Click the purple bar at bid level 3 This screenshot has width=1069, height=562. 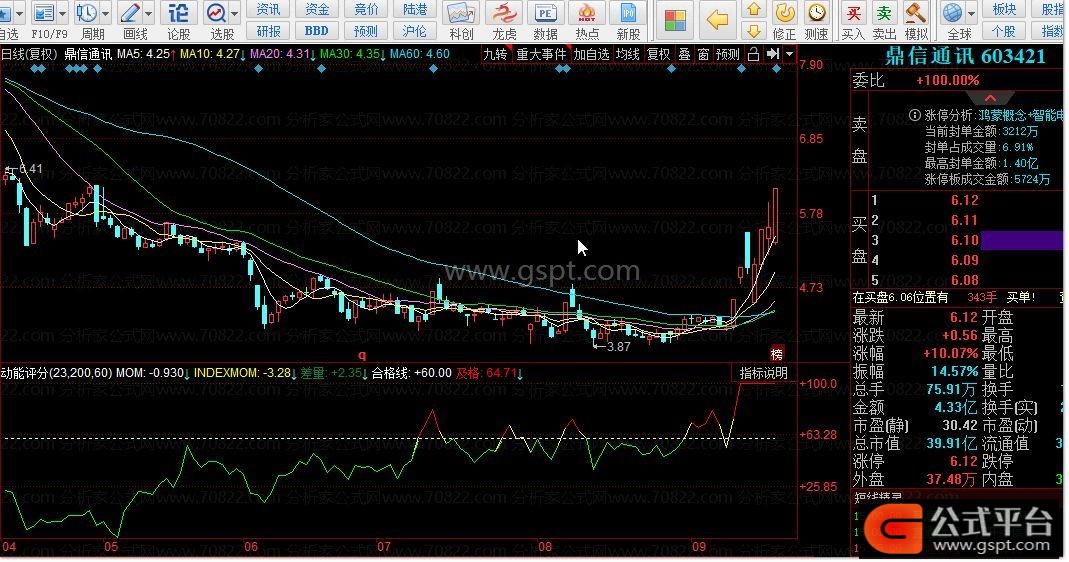coord(1021,240)
